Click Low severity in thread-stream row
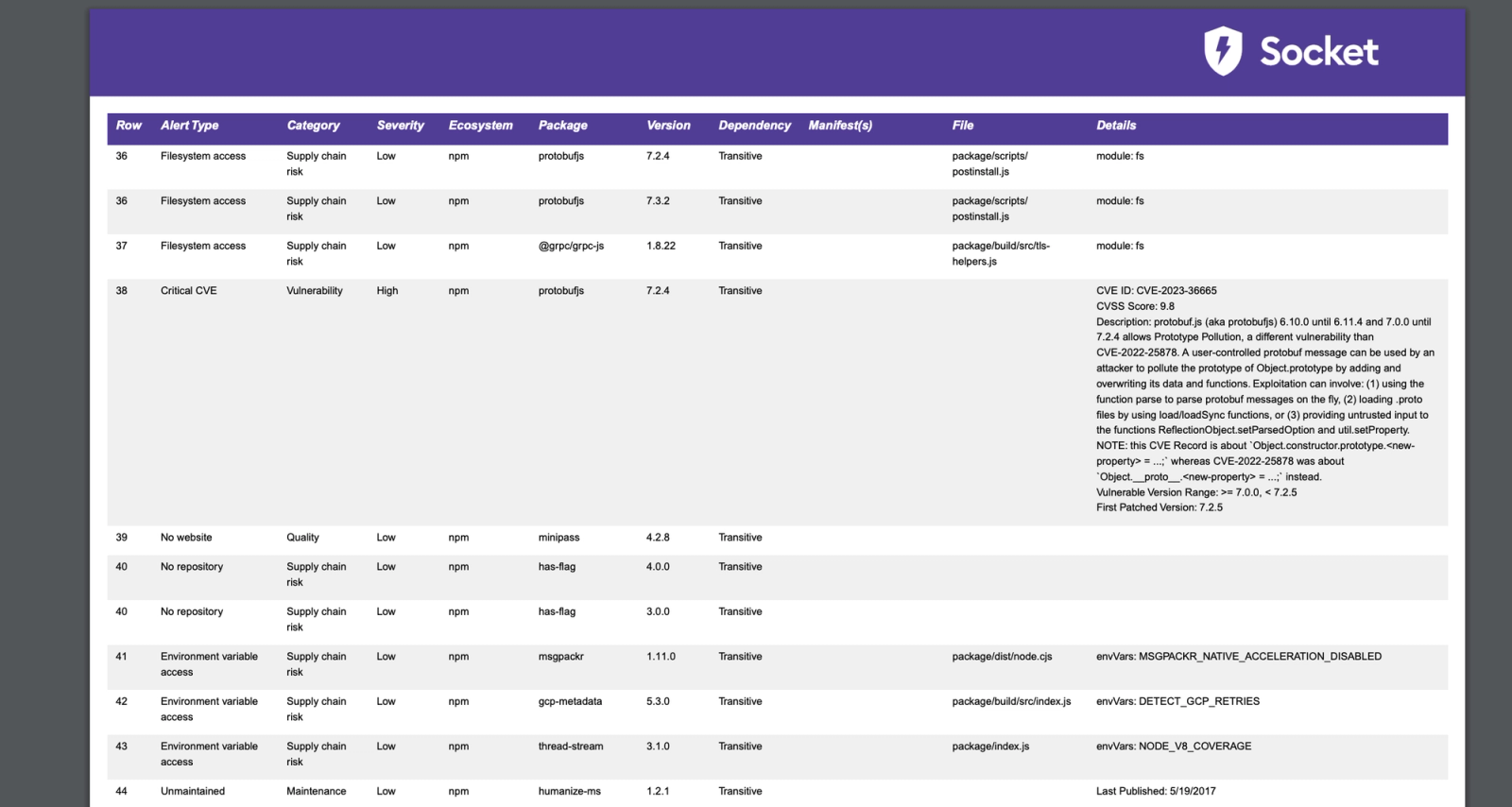Image resolution: width=1512 pixels, height=807 pixels. pyautogui.click(x=386, y=747)
